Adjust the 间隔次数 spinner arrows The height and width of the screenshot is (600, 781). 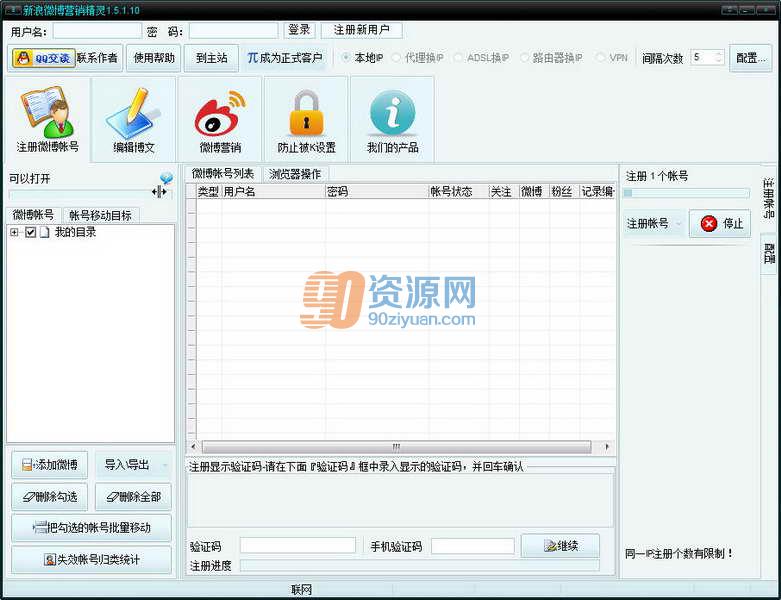click(718, 57)
